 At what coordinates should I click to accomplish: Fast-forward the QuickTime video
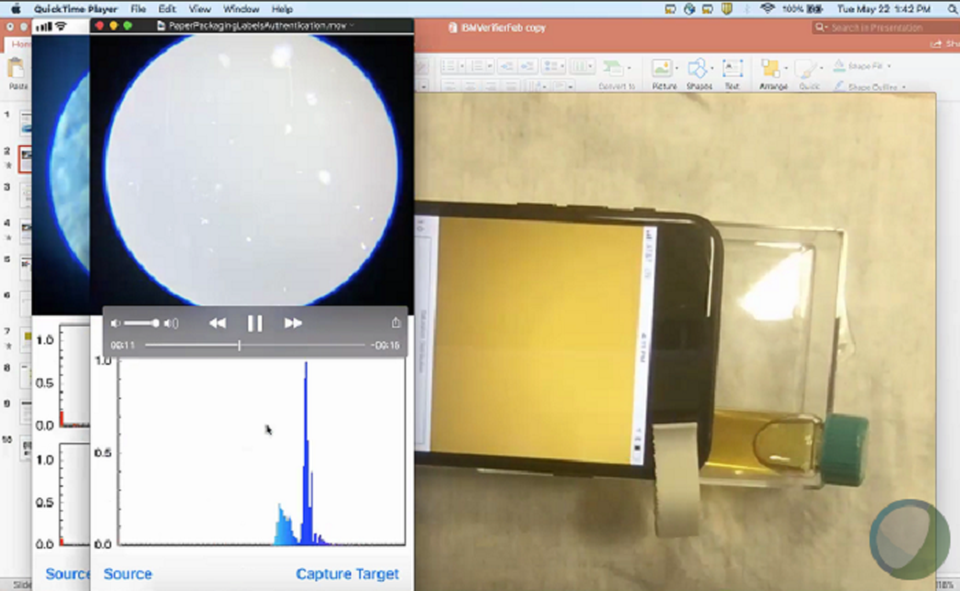(x=293, y=323)
